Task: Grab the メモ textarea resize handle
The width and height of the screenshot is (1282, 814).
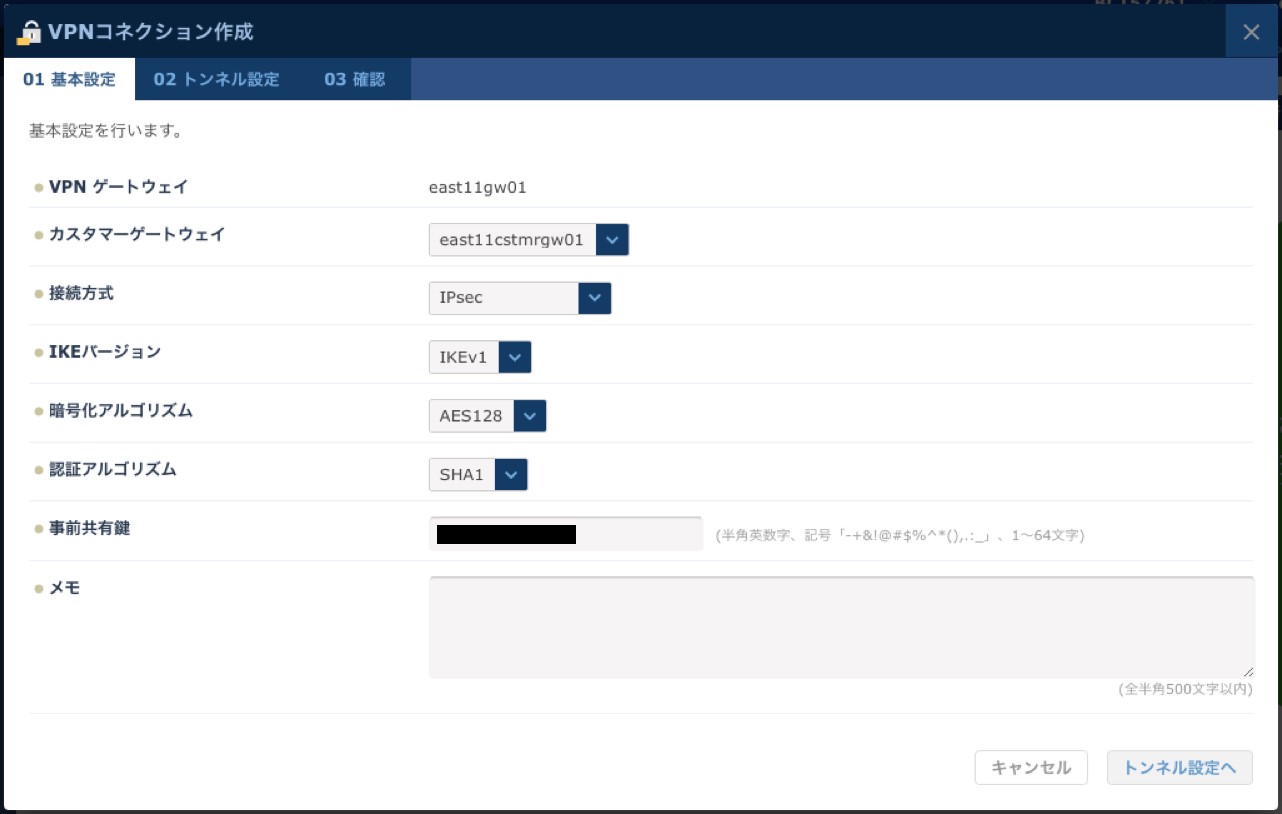Action: (x=1248, y=672)
